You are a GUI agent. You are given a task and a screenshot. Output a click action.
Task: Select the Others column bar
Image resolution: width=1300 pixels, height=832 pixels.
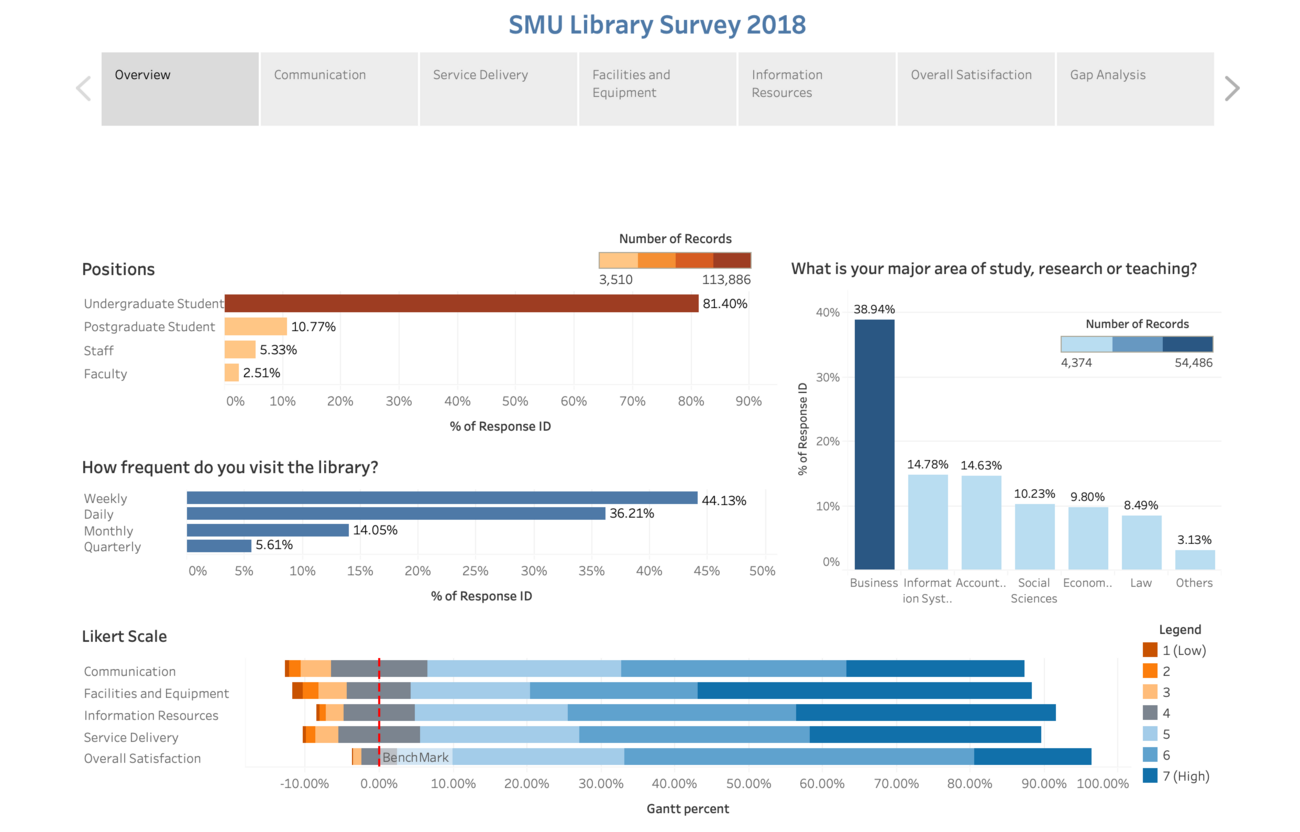[1195, 560]
